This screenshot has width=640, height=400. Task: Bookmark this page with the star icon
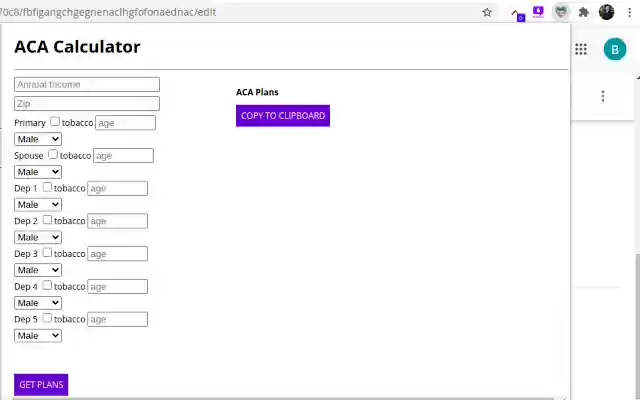tap(487, 12)
